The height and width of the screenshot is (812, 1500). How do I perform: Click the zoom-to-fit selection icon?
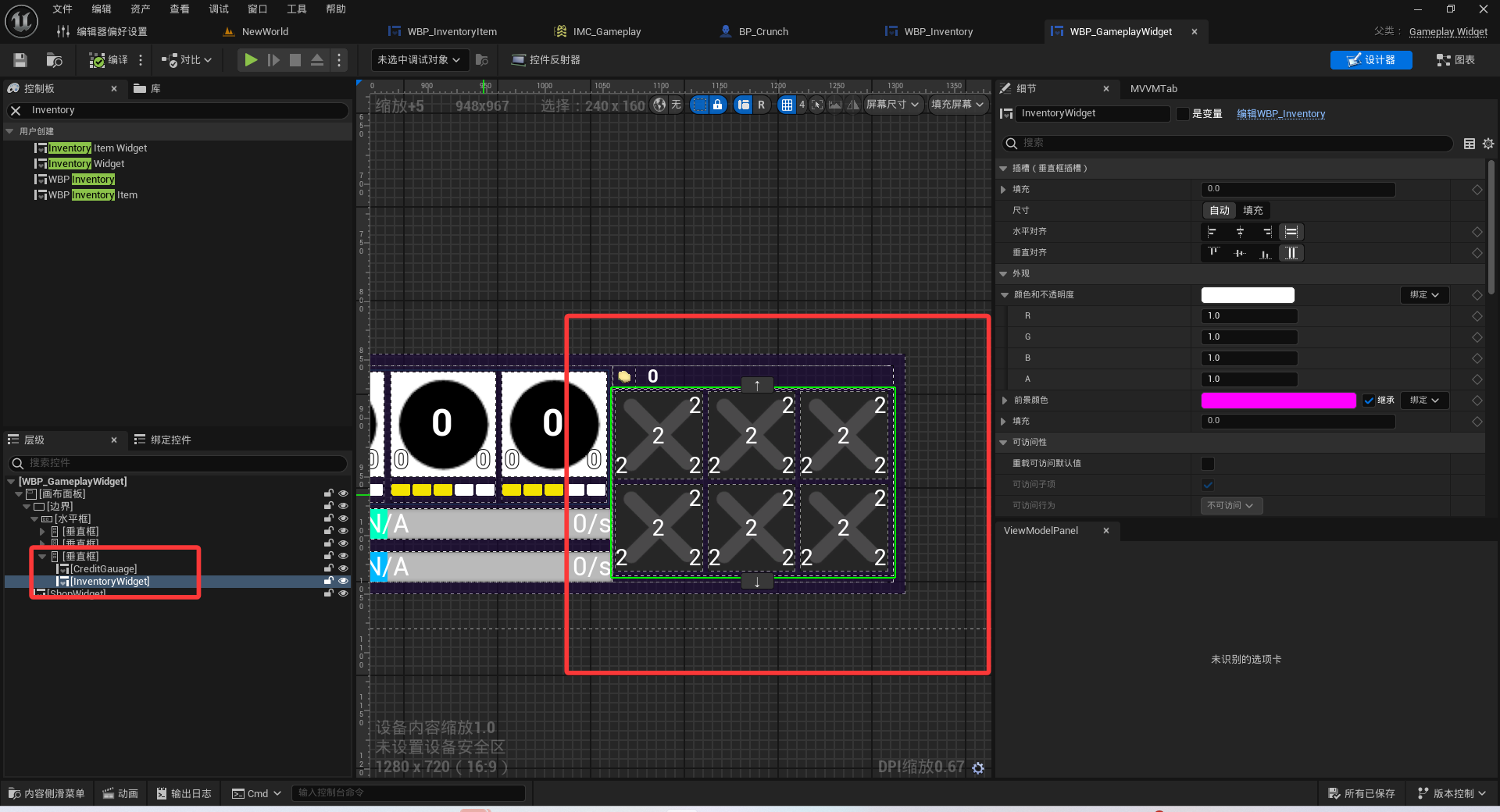pyautogui.click(x=817, y=105)
